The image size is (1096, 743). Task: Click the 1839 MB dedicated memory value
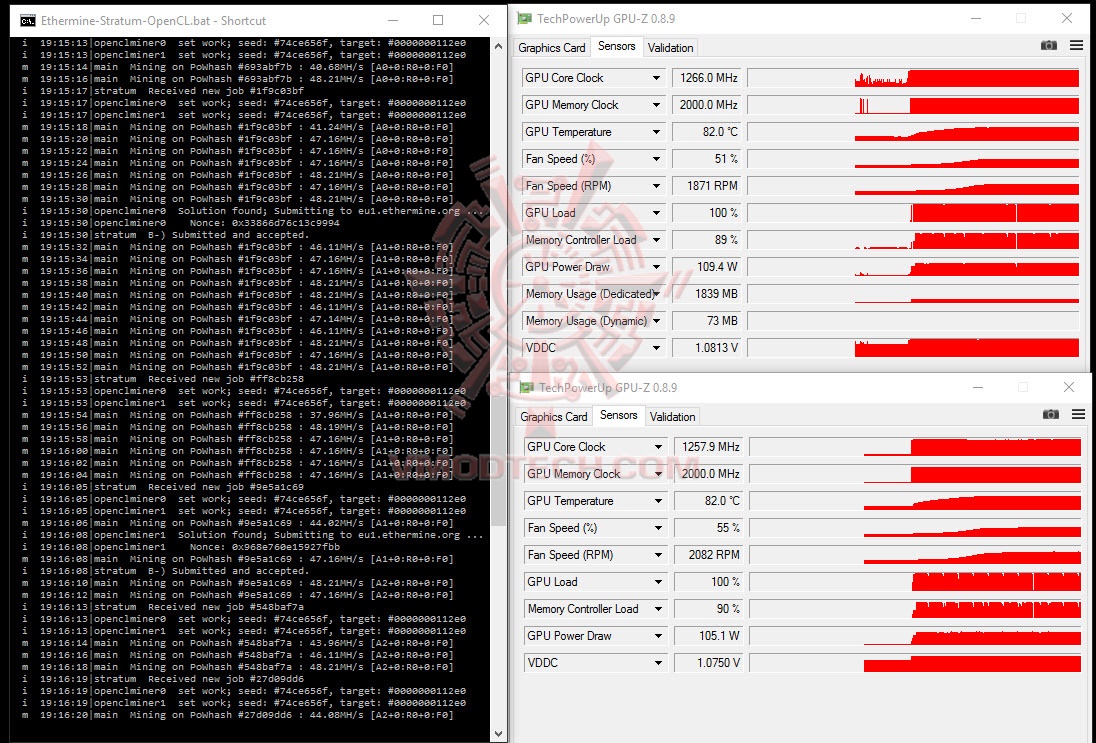706,294
